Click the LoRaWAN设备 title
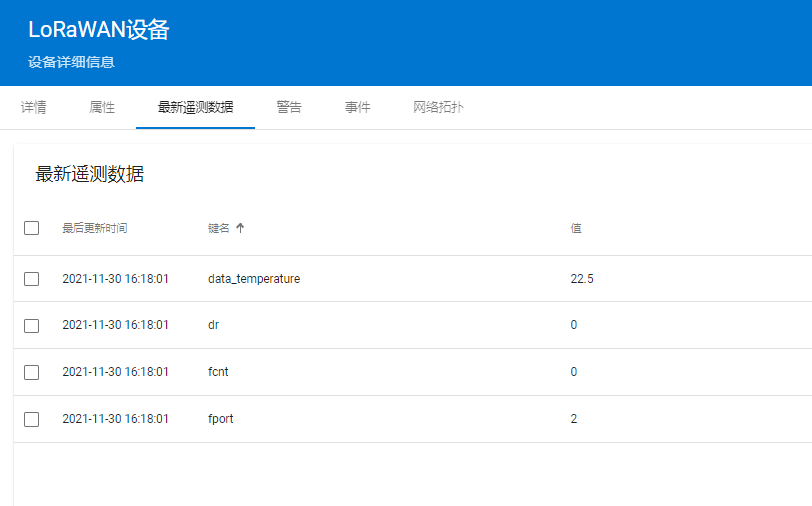The width and height of the screenshot is (812, 506). click(98, 30)
